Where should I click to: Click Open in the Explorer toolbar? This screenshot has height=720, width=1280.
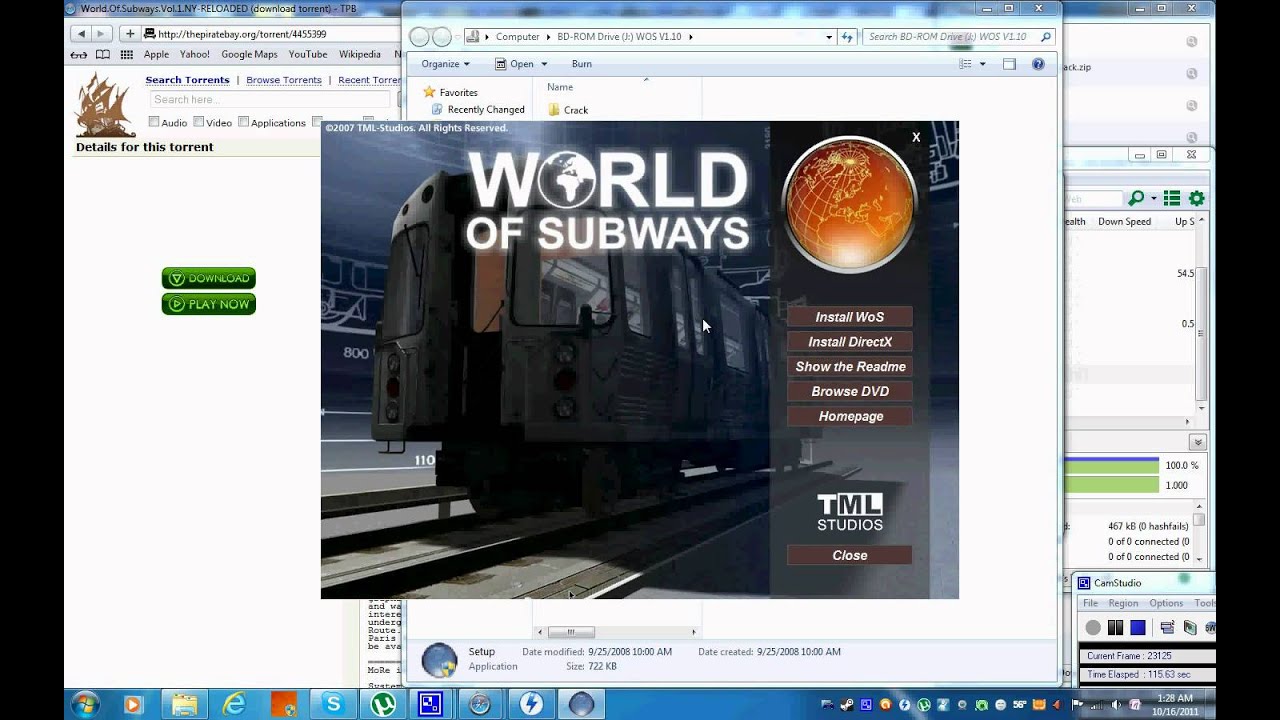pyautogui.click(x=514, y=64)
